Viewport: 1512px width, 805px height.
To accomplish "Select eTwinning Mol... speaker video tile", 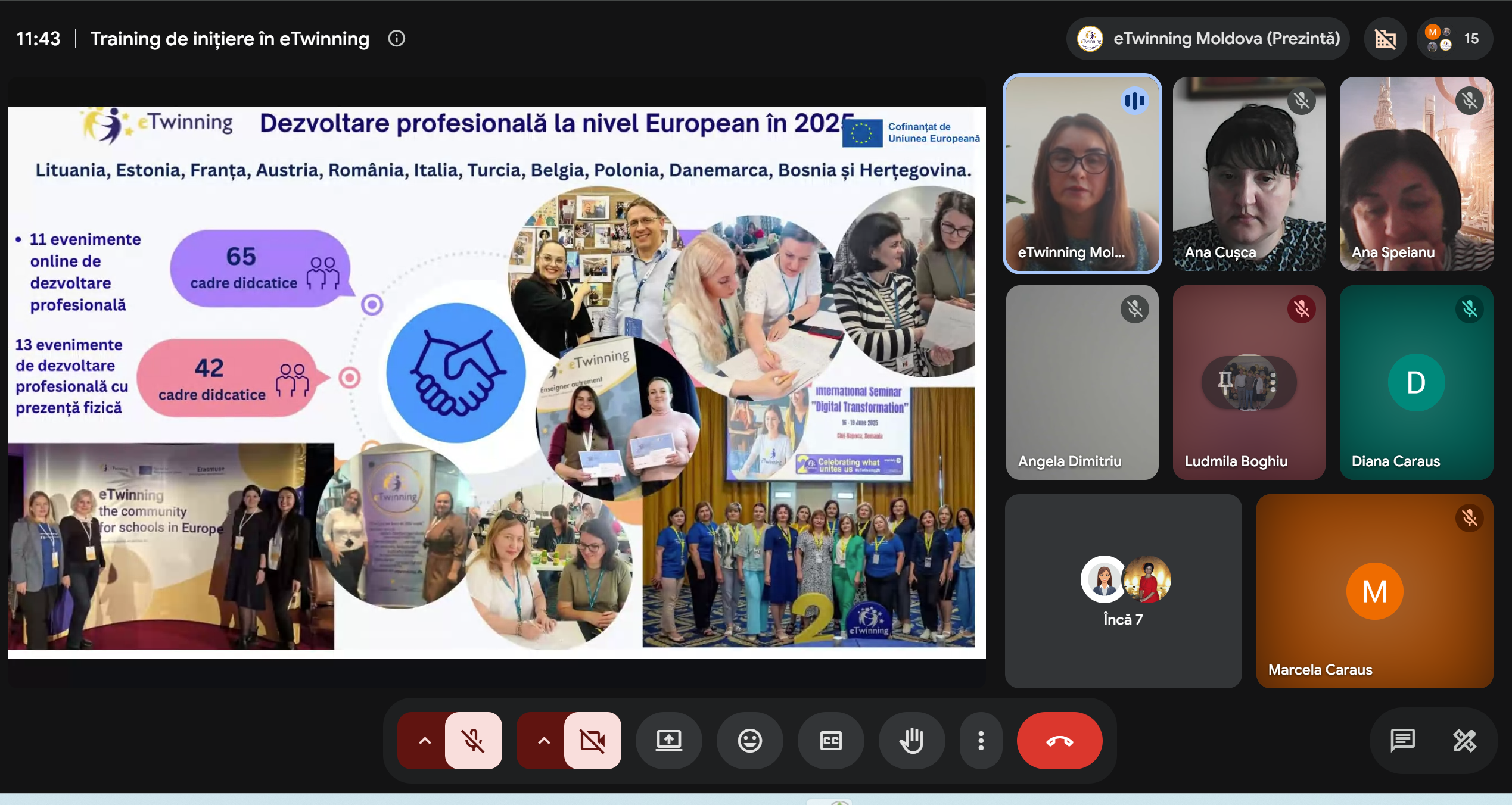I will click(x=1082, y=174).
